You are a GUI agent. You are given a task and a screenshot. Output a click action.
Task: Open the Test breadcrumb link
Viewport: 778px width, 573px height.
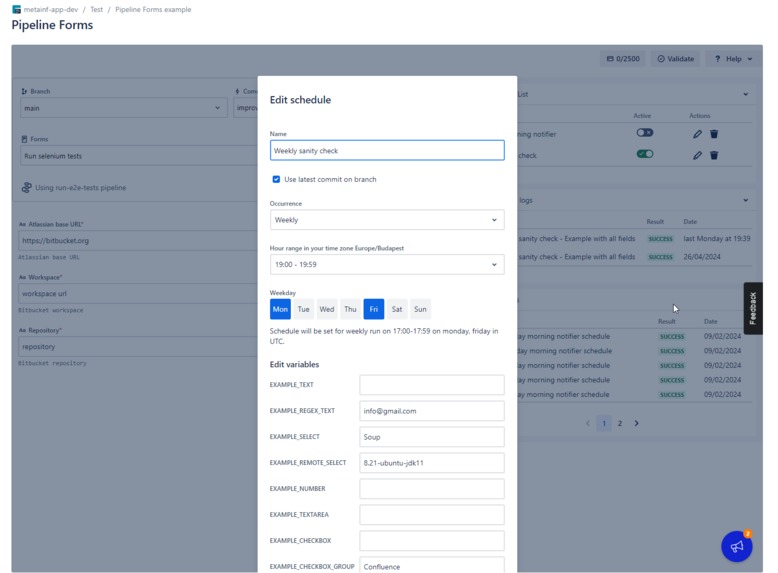tap(96, 9)
